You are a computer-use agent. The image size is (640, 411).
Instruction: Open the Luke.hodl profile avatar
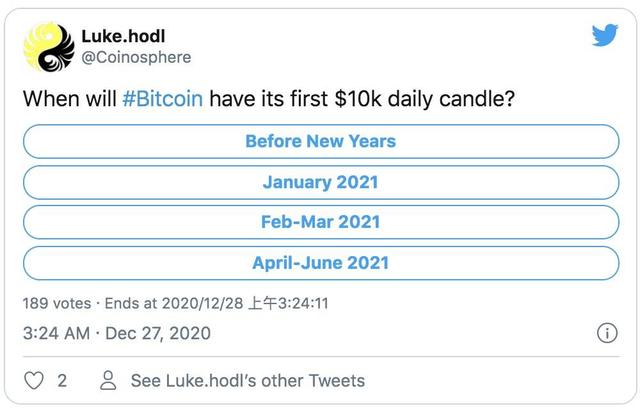pos(48,46)
